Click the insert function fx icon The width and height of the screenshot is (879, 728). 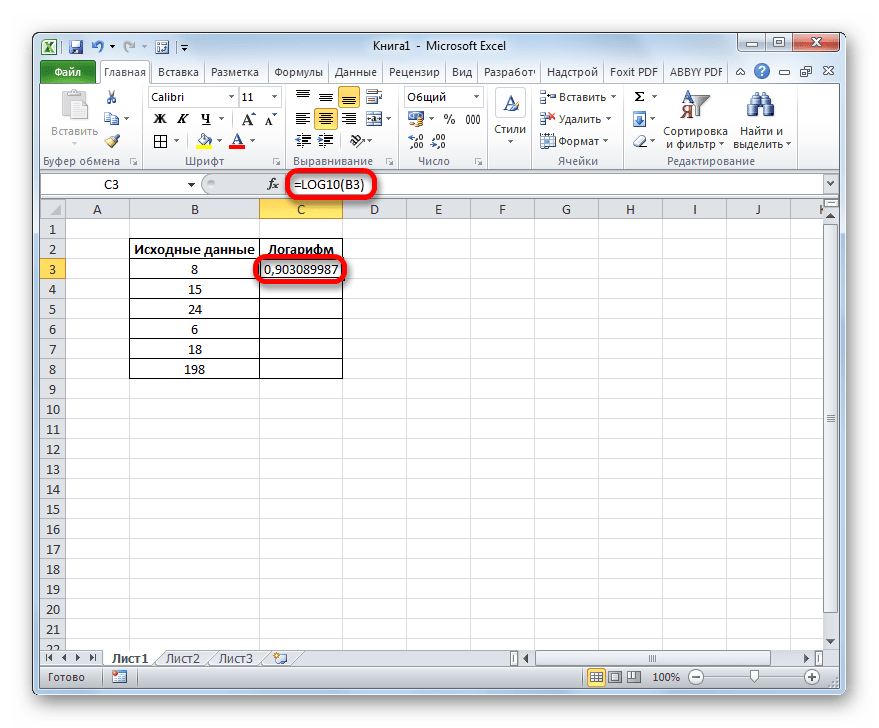click(272, 185)
